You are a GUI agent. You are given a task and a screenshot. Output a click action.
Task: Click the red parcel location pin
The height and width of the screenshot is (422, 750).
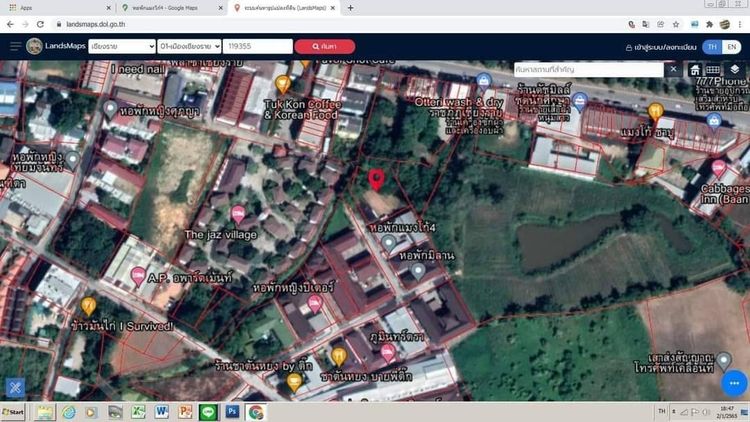point(377,179)
